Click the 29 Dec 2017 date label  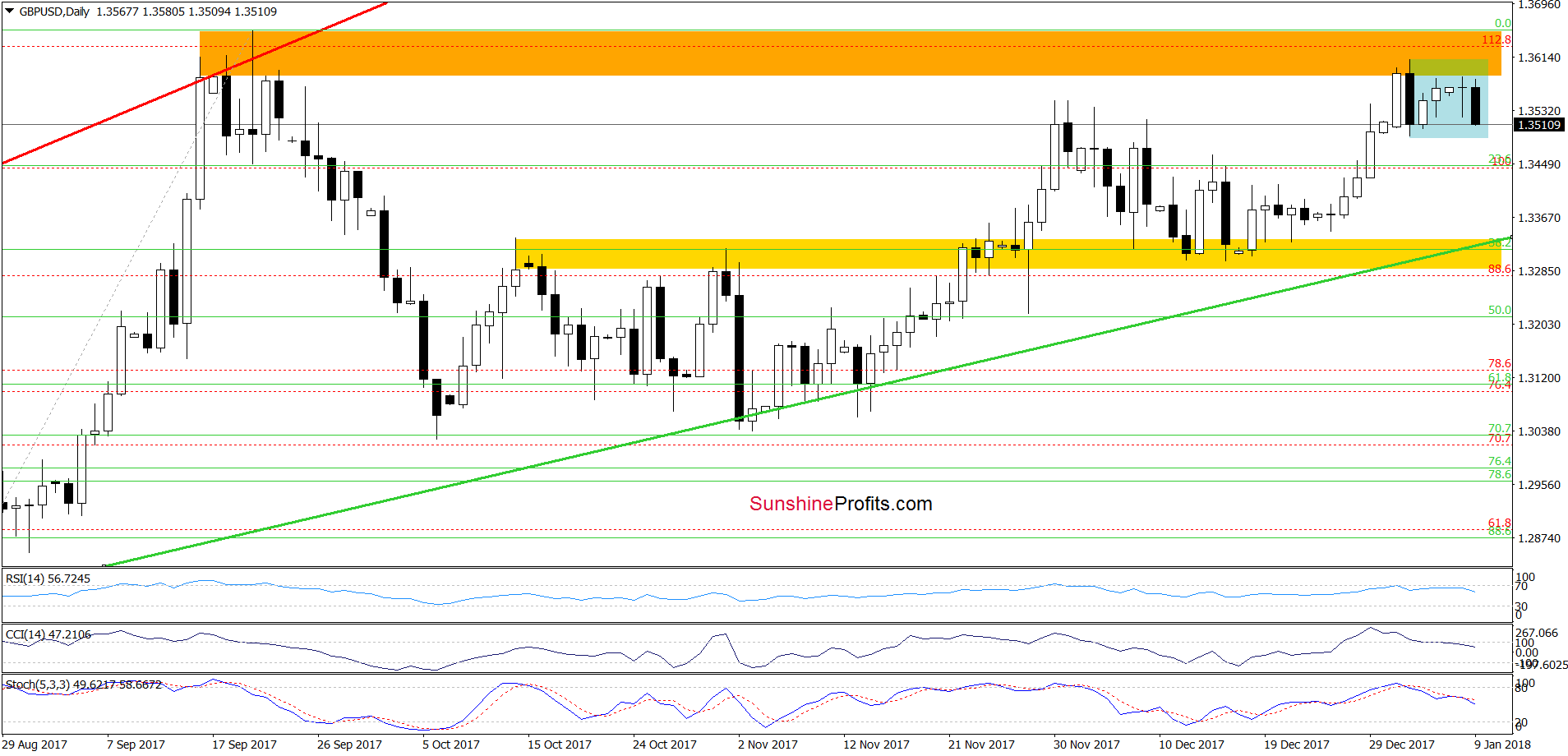pyautogui.click(x=1402, y=744)
